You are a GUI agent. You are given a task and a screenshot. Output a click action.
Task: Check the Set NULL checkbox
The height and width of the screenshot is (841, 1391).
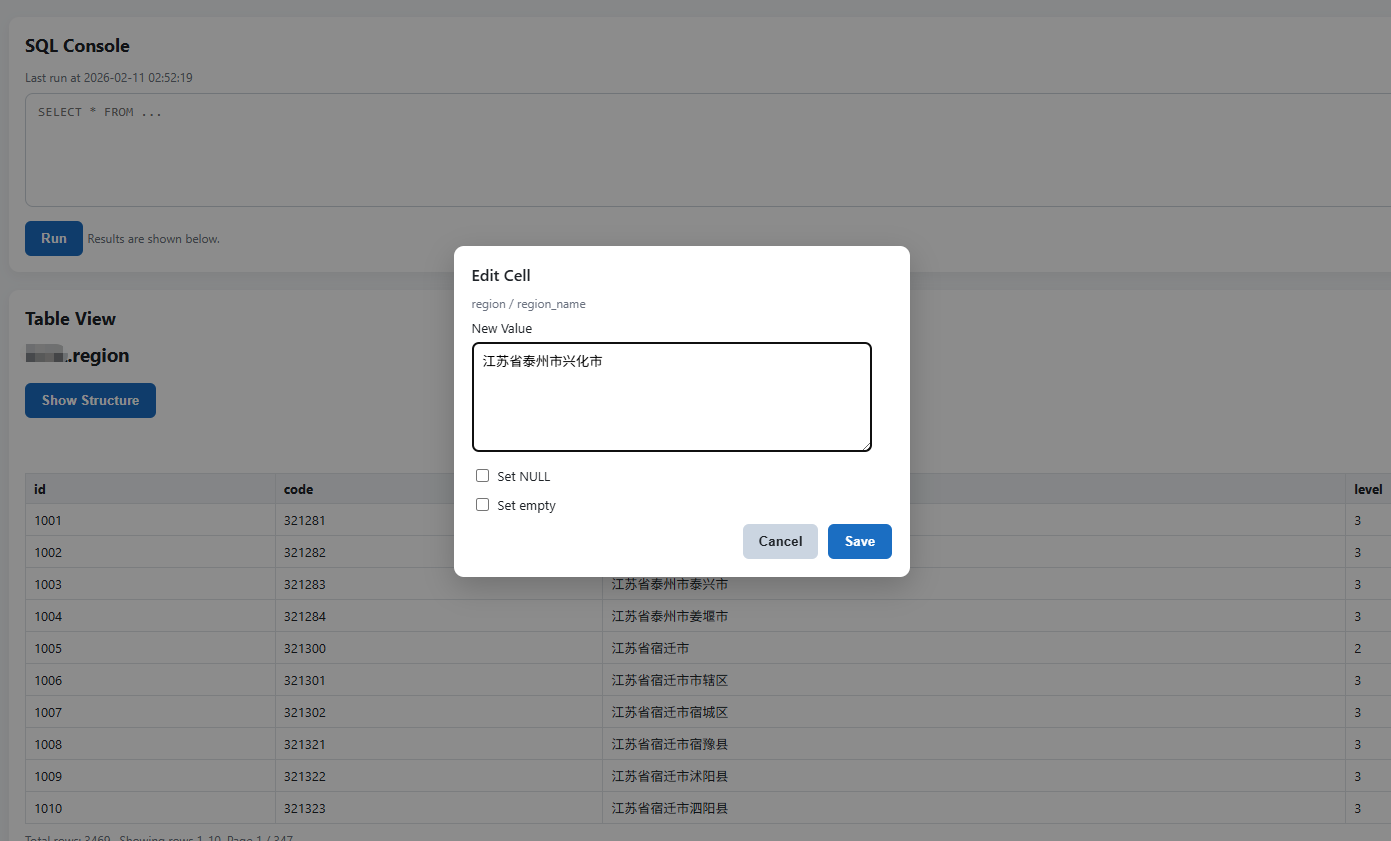tap(483, 476)
